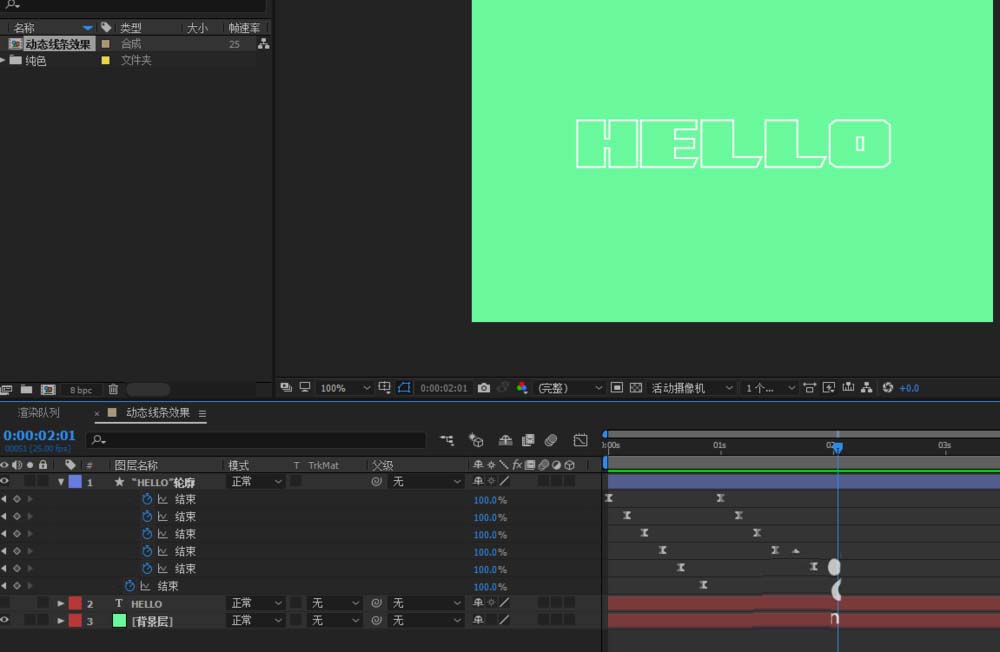
Task: Click the region of interest icon
Action: [404, 388]
